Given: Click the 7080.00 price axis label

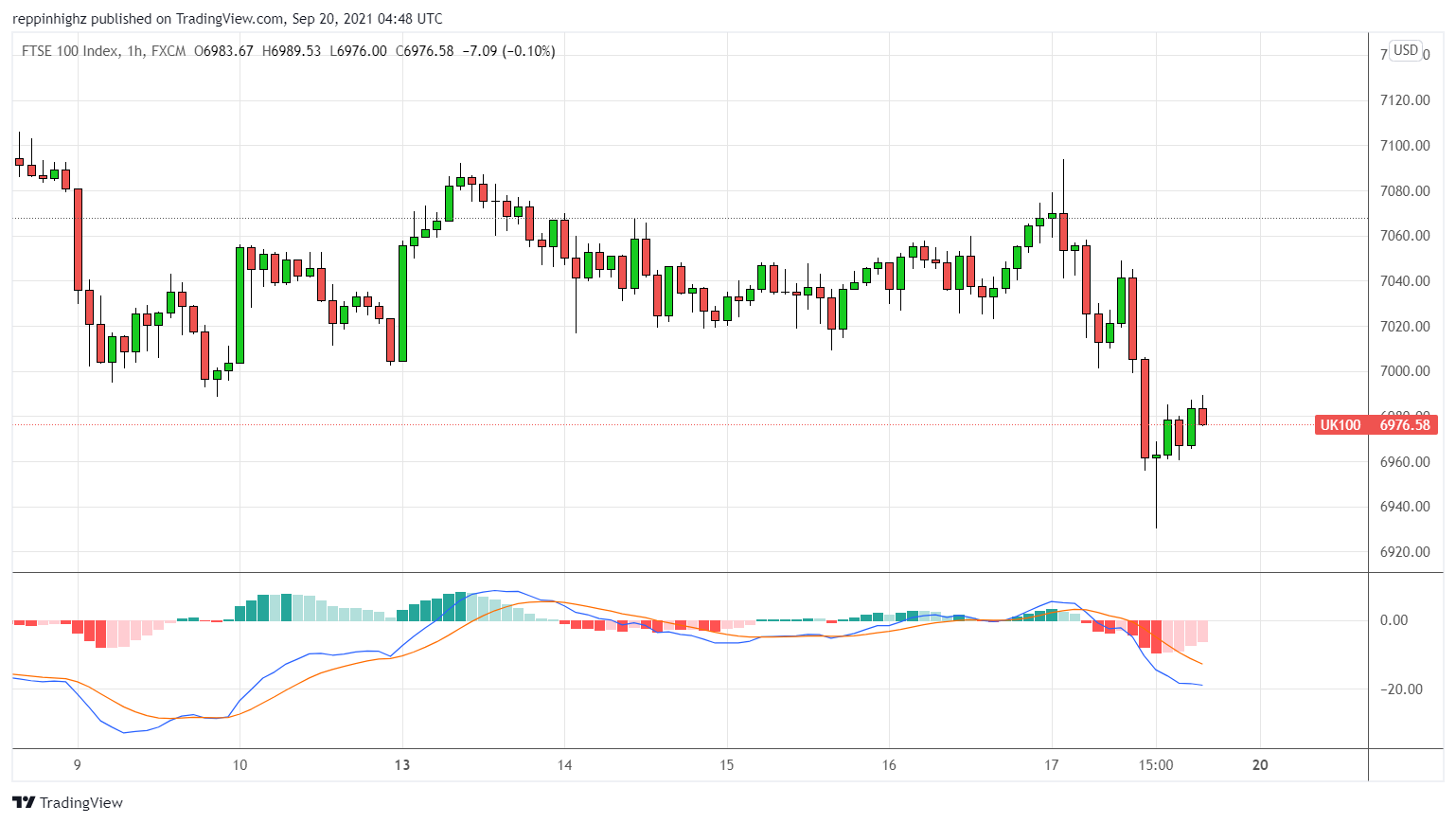Looking at the screenshot, I should click(1405, 191).
